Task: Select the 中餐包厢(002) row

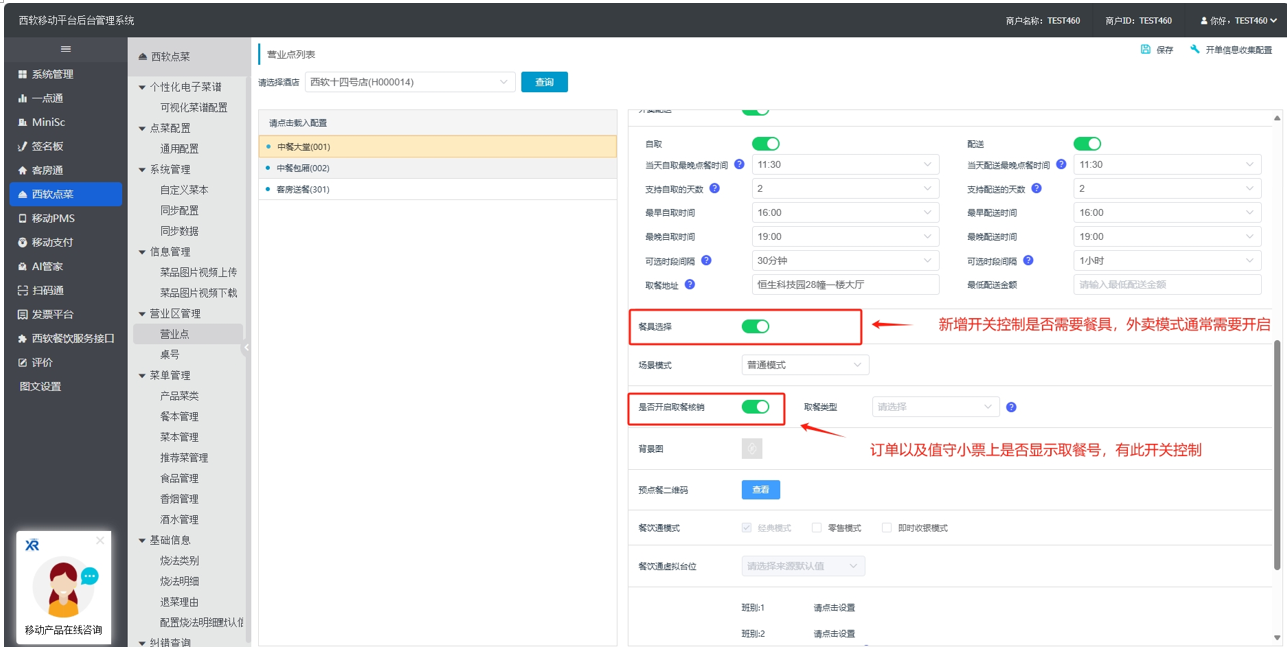Action: pos(437,168)
